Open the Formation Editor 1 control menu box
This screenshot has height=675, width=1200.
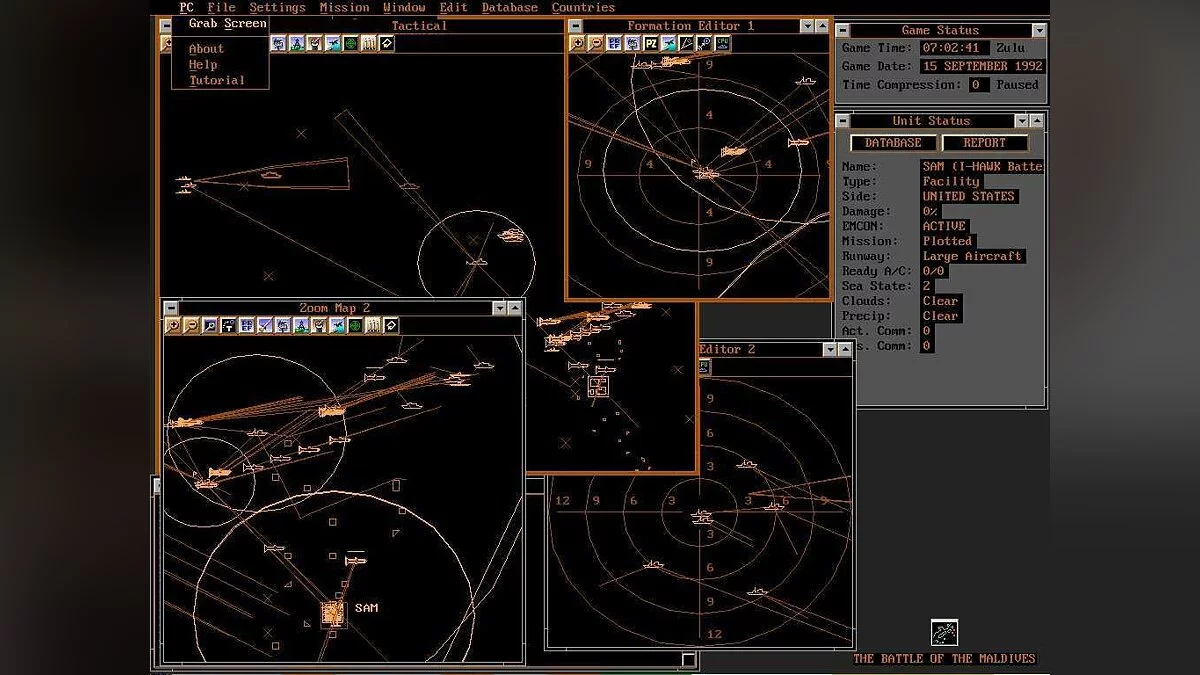(x=576, y=26)
